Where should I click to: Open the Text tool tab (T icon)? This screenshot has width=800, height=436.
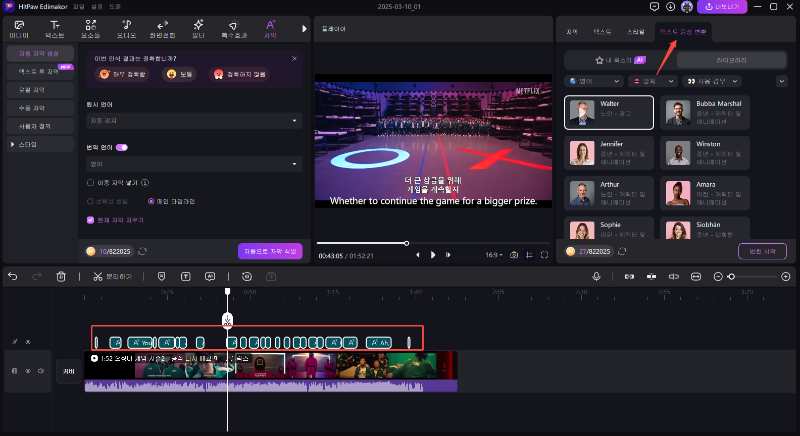coord(55,29)
